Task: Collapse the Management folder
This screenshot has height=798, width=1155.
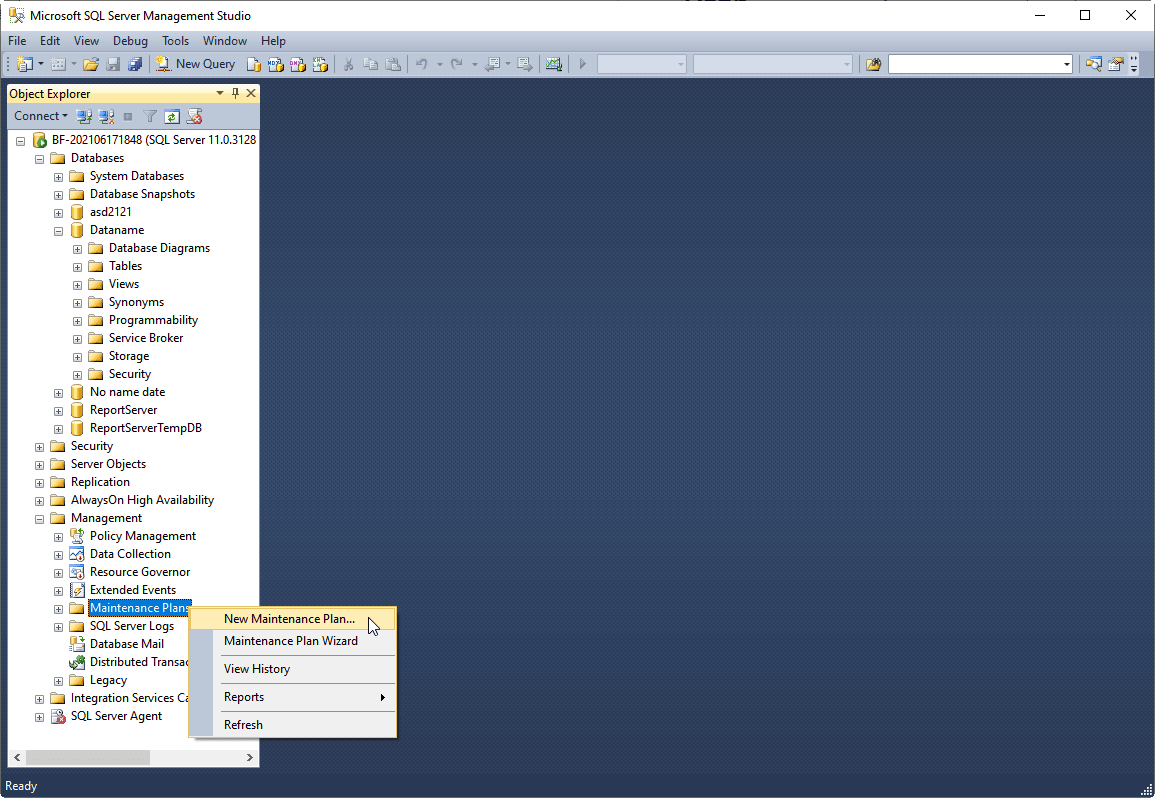Action: click(x=40, y=519)
